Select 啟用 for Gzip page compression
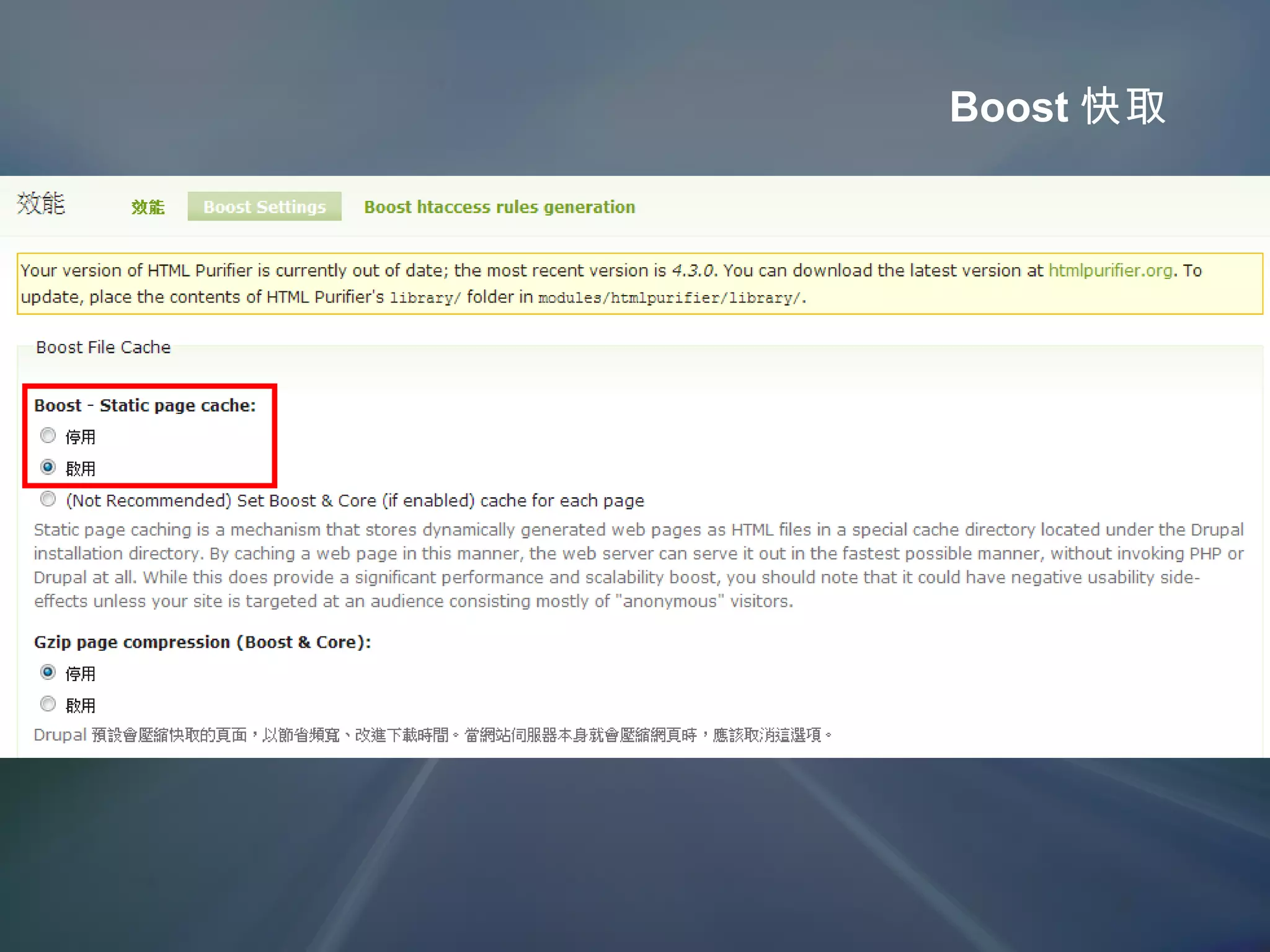 click(x=48, y=704)
